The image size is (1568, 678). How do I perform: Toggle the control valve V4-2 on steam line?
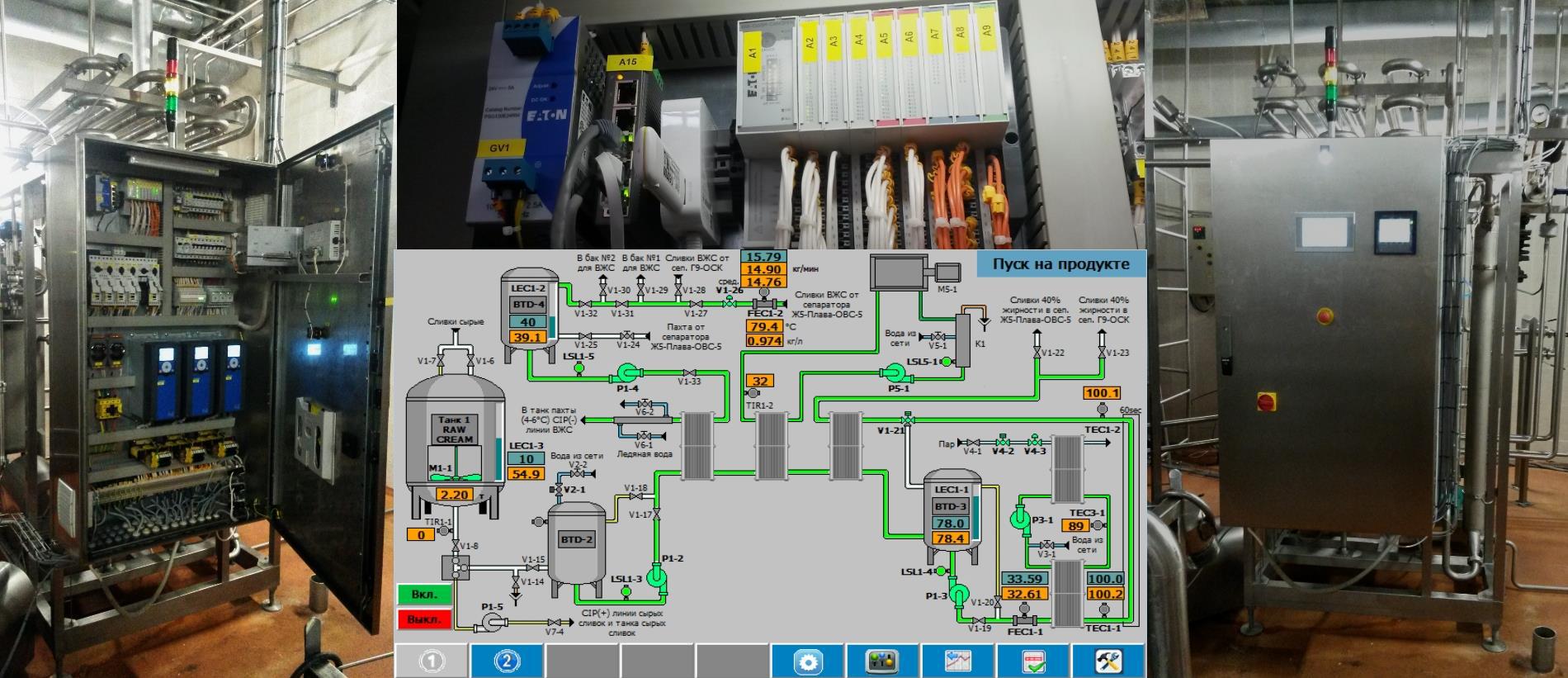pos(1003,442)
